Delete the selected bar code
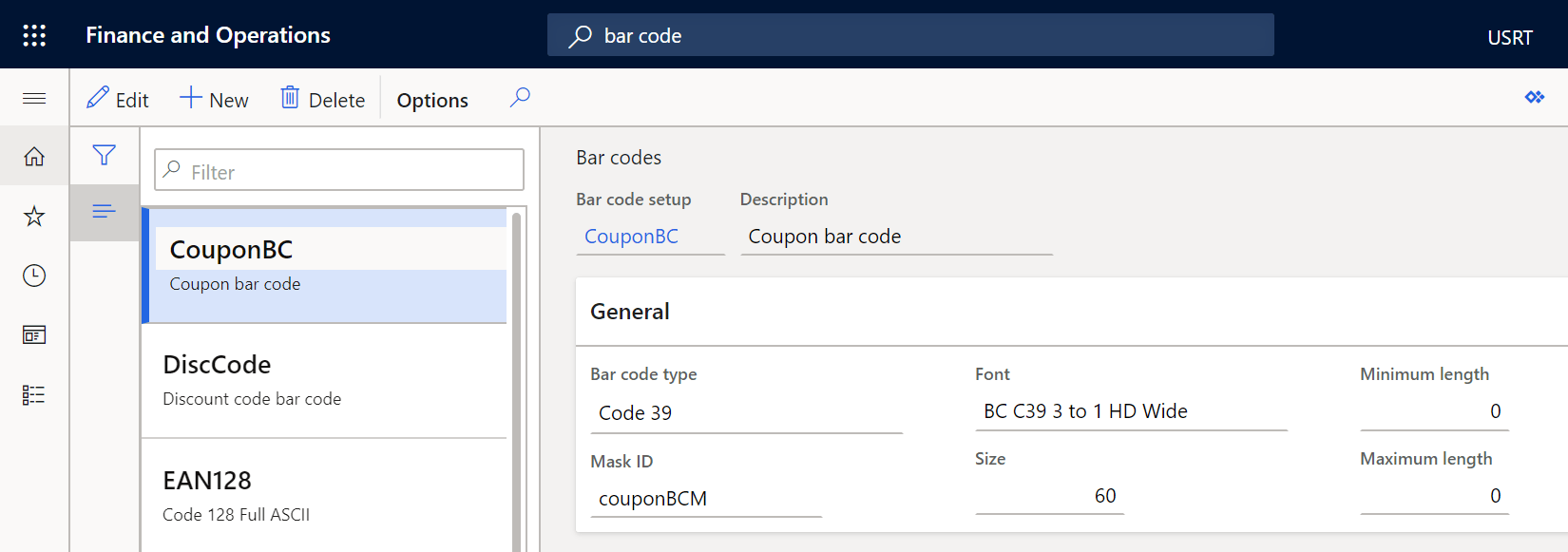 [323, 99]
